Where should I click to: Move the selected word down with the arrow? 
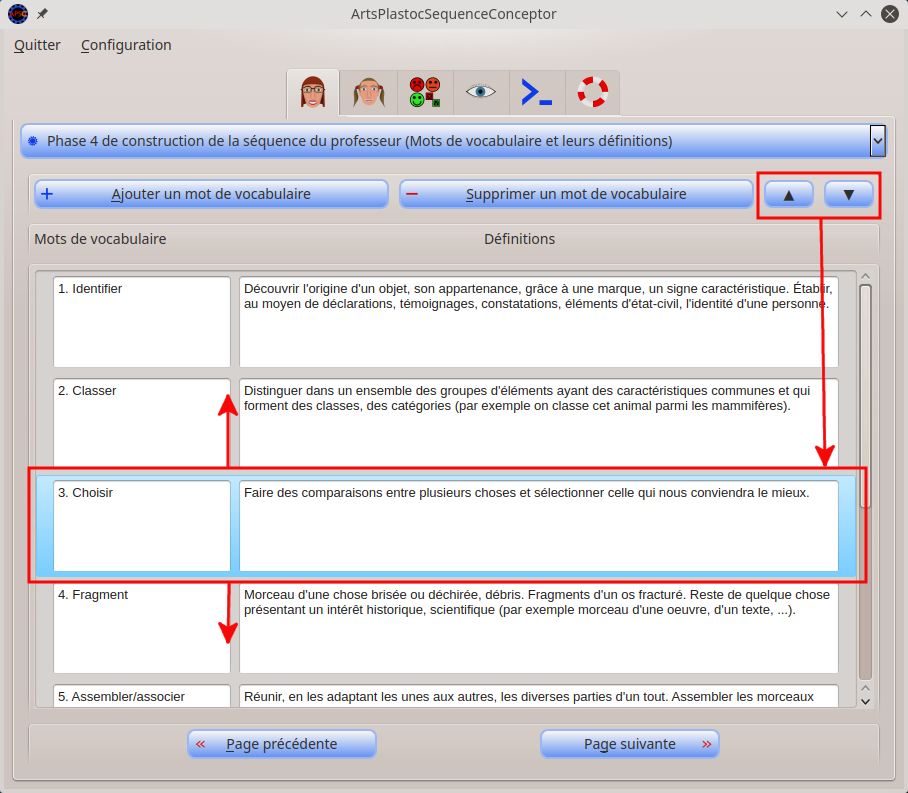click(849, 194)
